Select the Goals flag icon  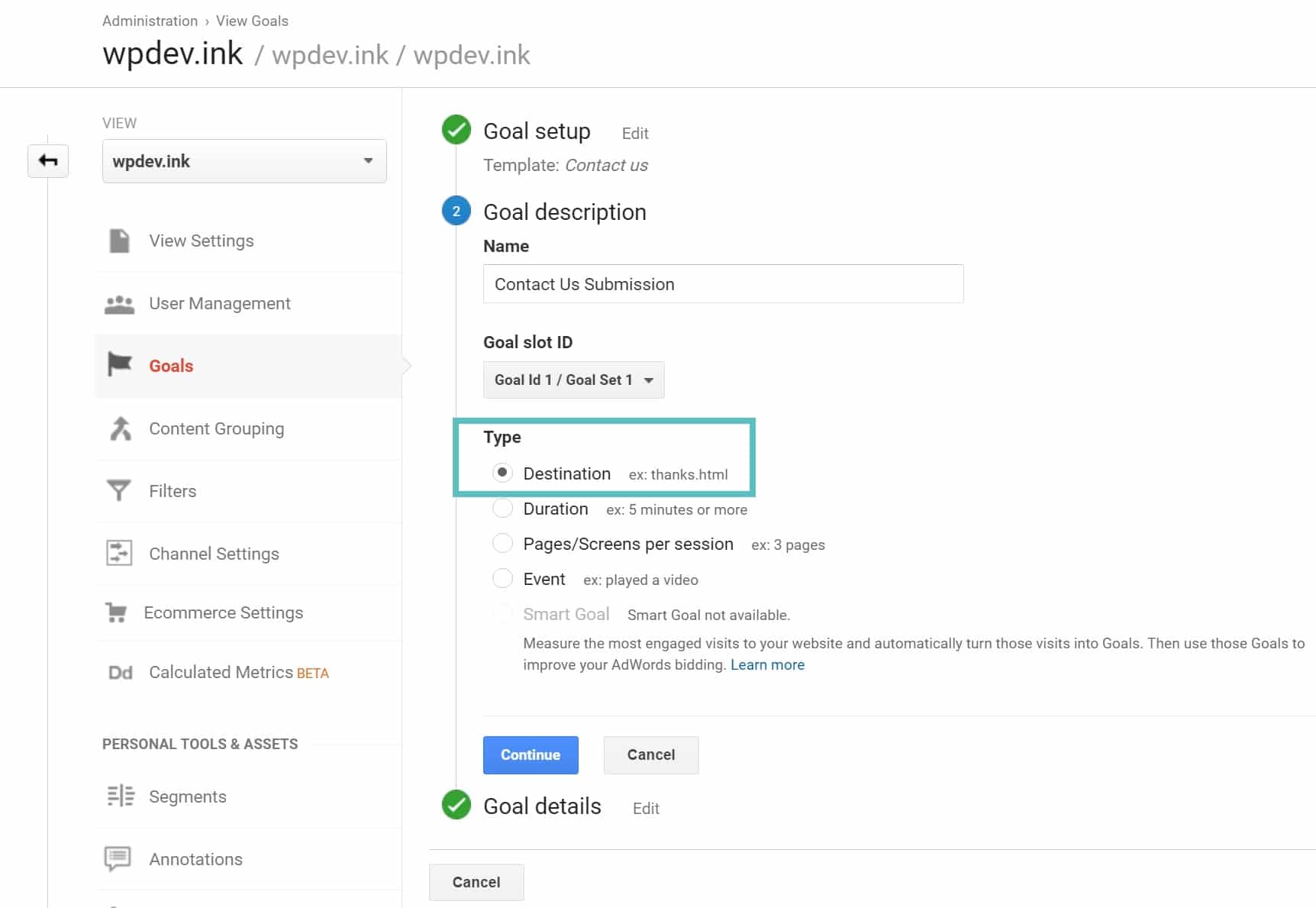[x=120, y=366]
